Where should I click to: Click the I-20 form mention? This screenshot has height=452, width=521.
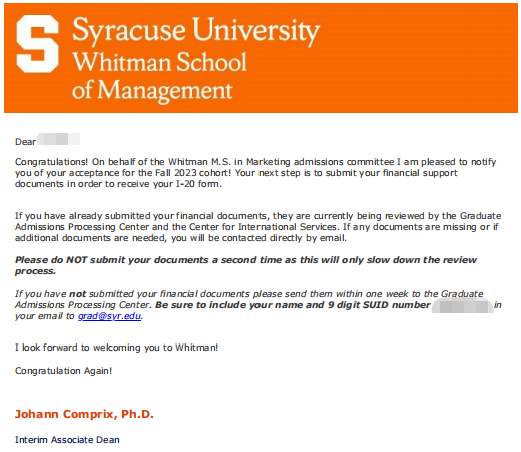(x=198, y=184)
